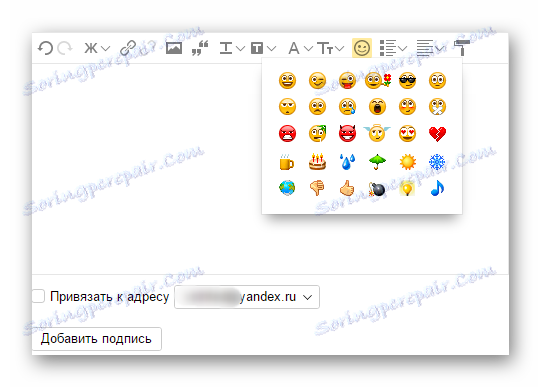The width and height of the screenshot is (541, 387).
Task: Insert the thumbs up emoticon
Action: [x=347, y=188]
